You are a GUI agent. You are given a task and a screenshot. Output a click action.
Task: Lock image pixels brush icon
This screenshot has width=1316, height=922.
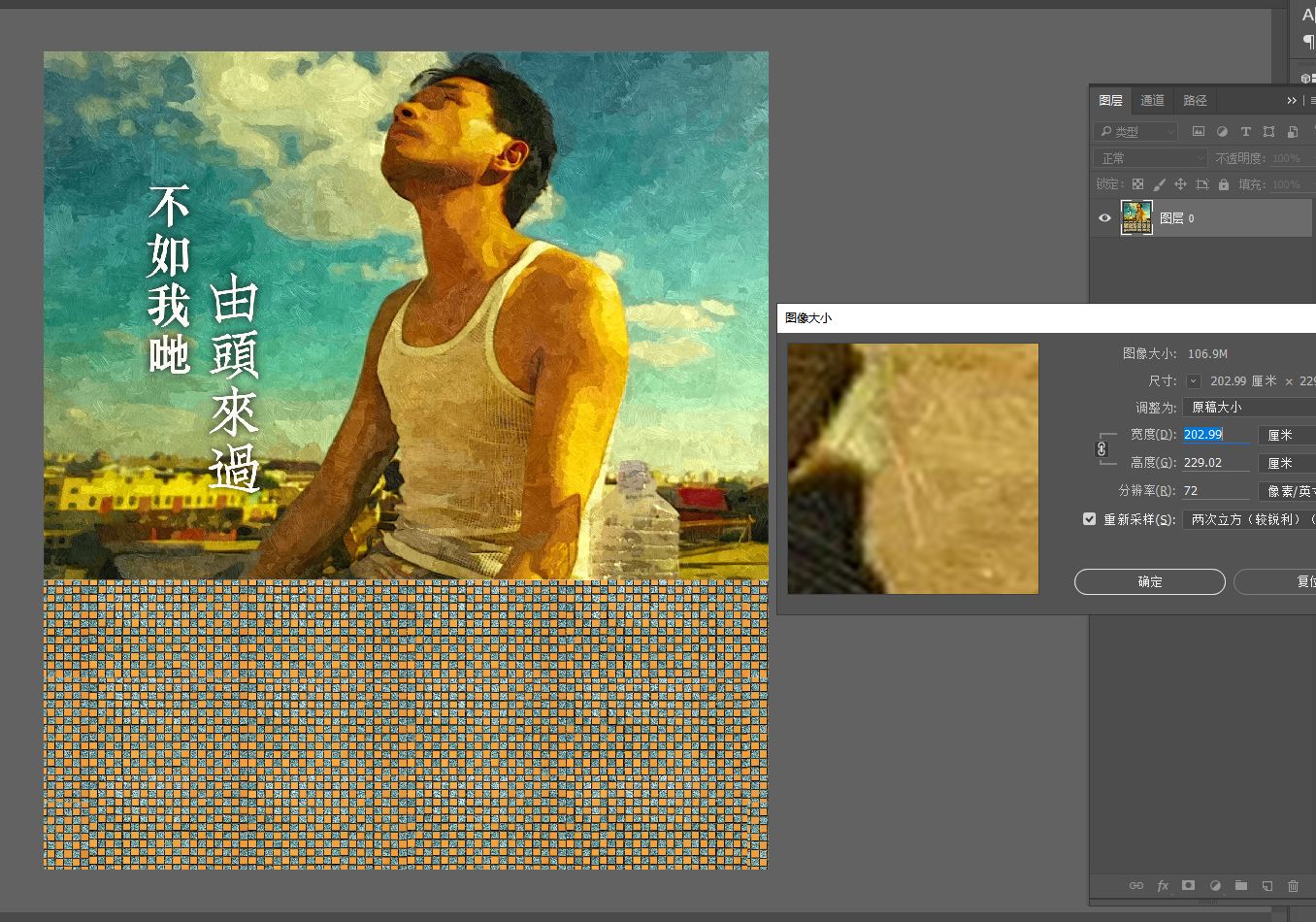(x=1159, y=183)
